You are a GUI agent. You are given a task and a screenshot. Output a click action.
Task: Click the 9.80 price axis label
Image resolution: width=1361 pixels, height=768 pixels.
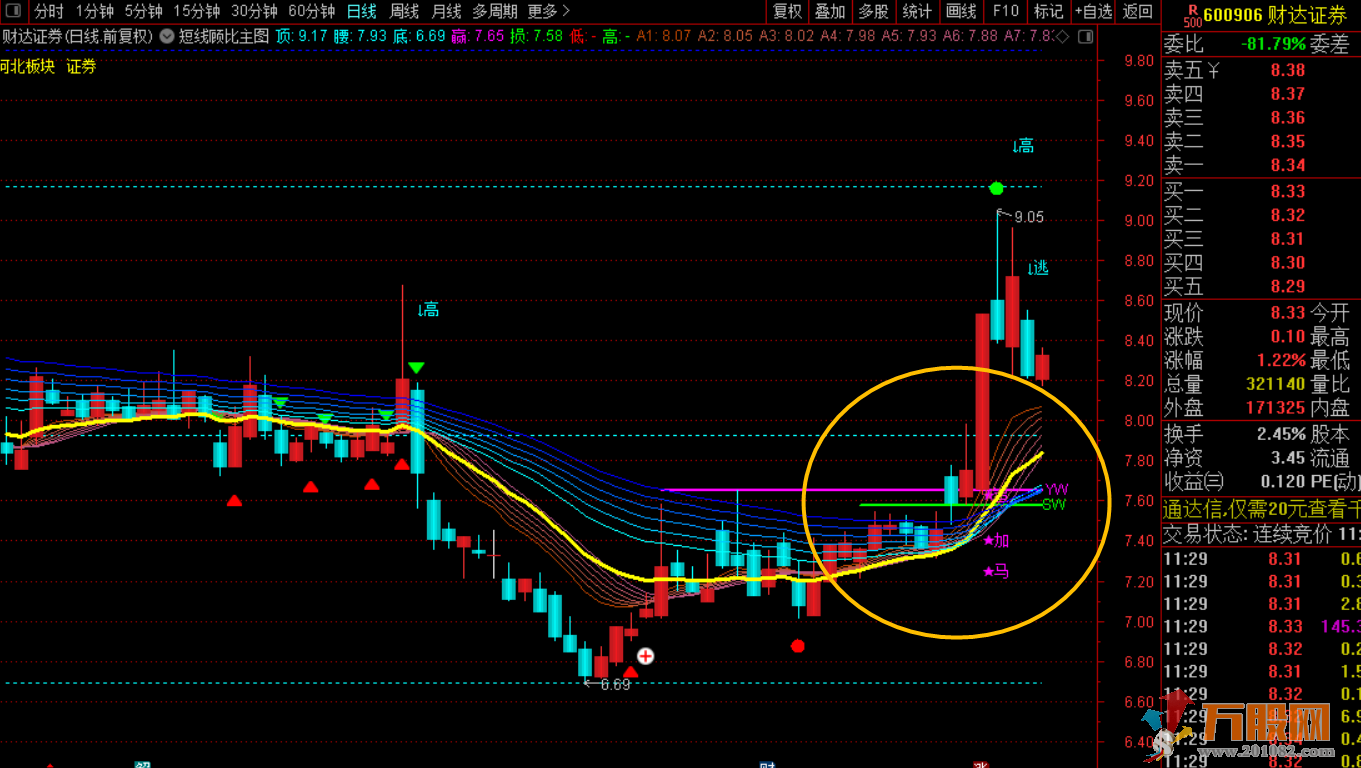coord(1140,60)
